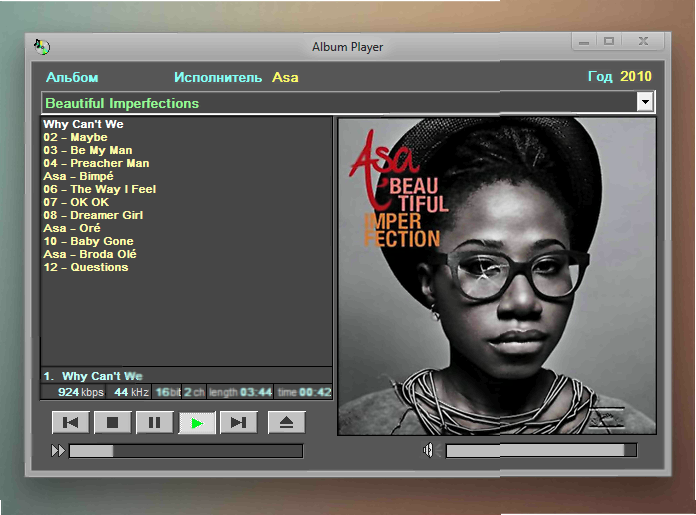Click the "44 kHz" sample rate readout
696x515 pixels.
129,392
